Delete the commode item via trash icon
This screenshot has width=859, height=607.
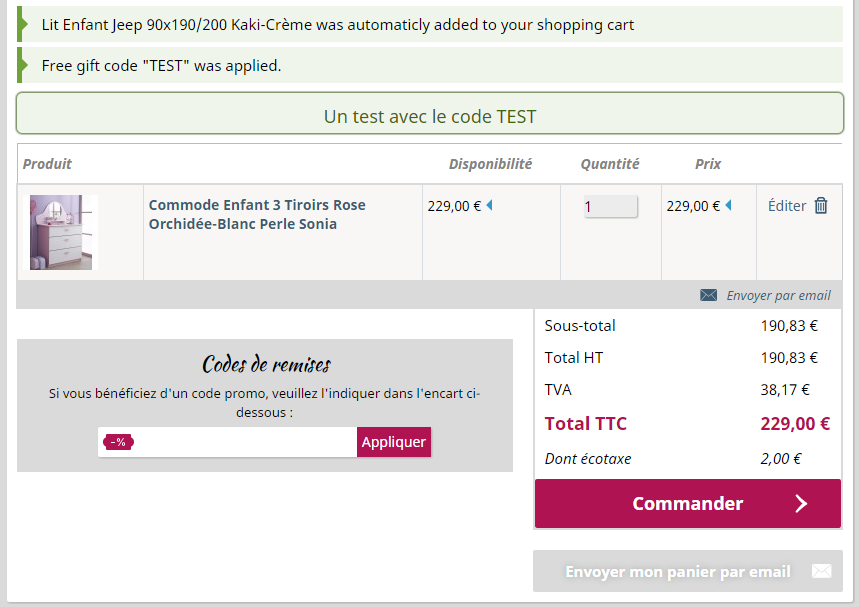pos(821,205)
